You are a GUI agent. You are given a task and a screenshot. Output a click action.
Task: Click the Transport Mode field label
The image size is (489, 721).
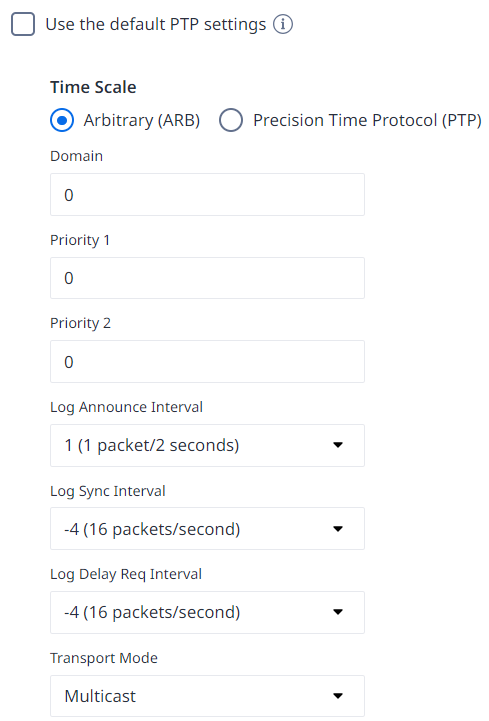[x=104, y=658]
